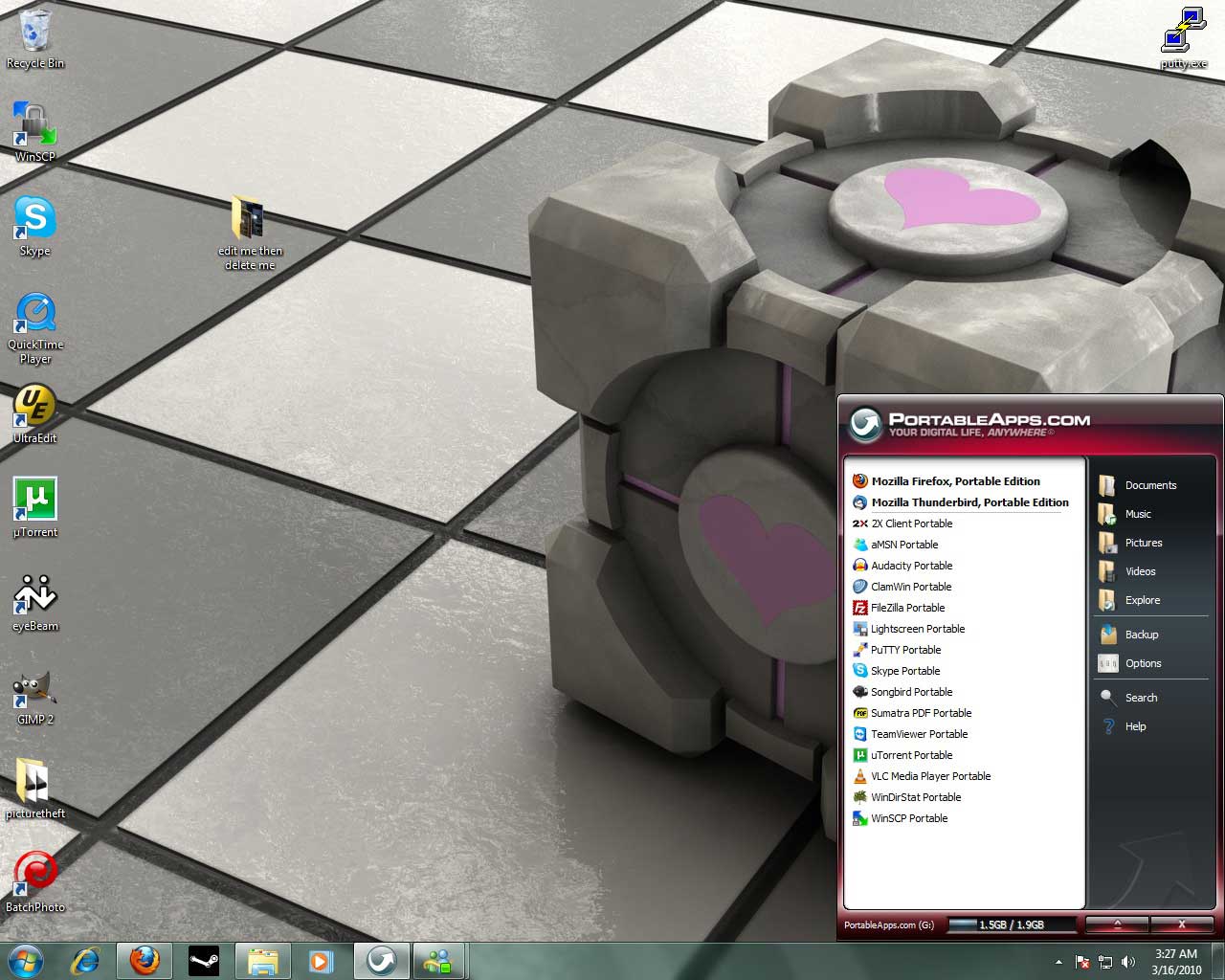Select the GIMP 2 desktop shortcut
Viewport: 1225px width, 980px height.
coord(35,696)
